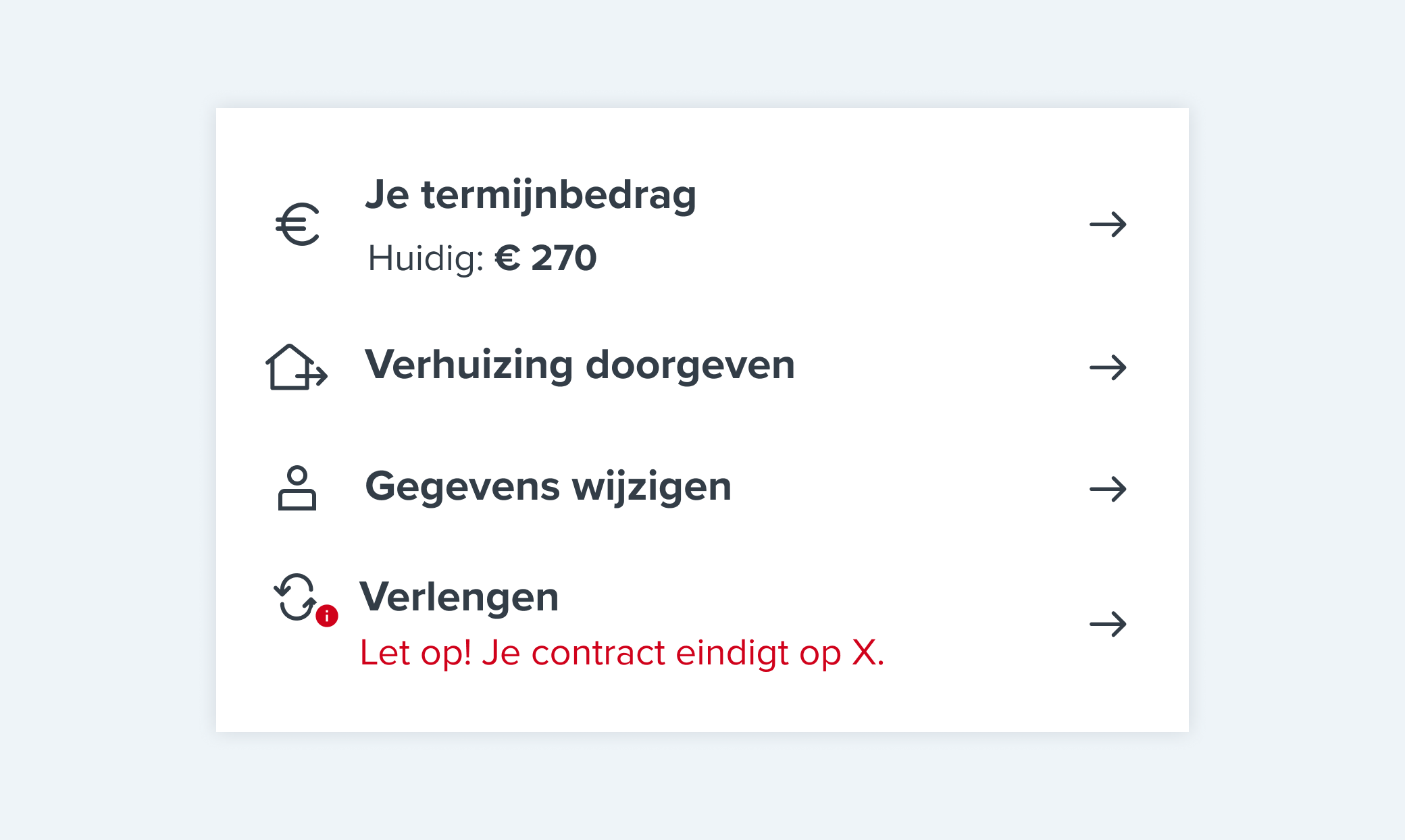Screen dimensions: 1405x840
Task: Click blank space in Verhuizing doorgeven row
Action: 939,367
